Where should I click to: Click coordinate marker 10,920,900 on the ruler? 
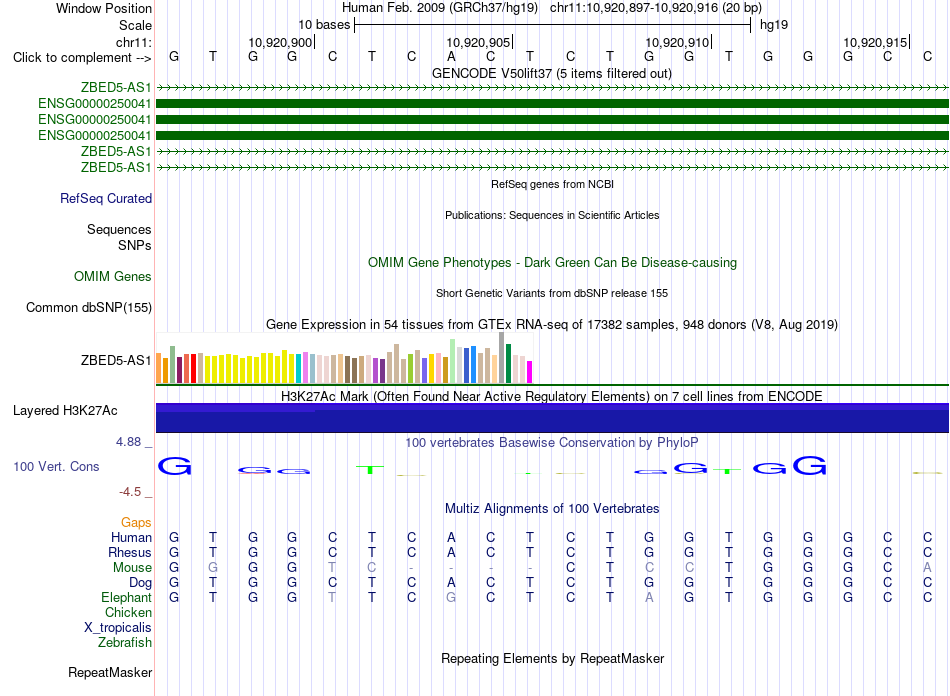[x=280, y=42]
